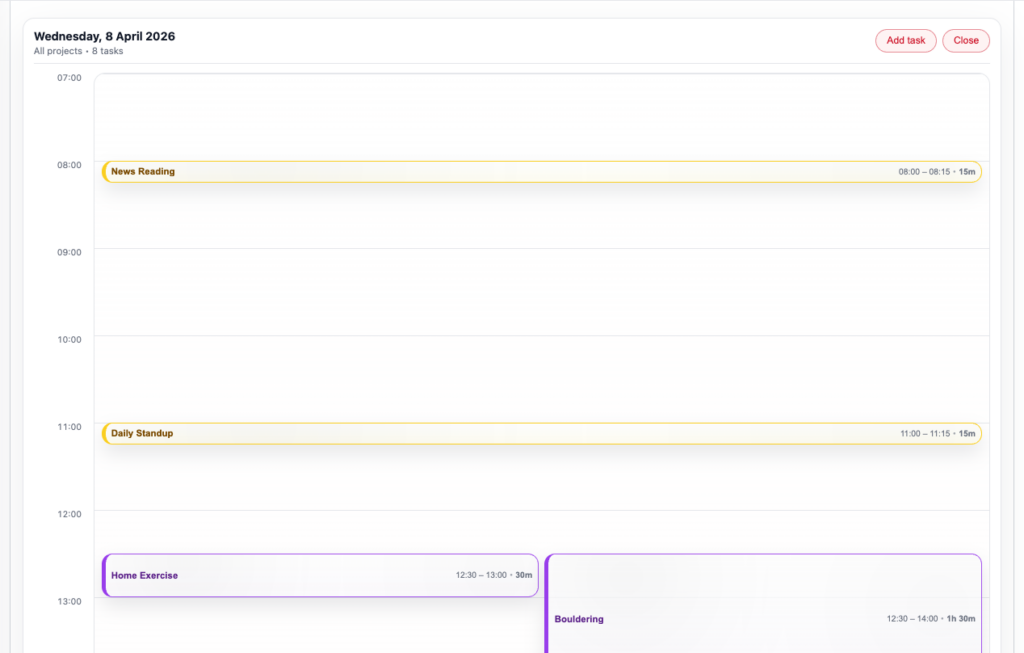Click the All projects 8 tasks subtitle

(x=78, y=51)
